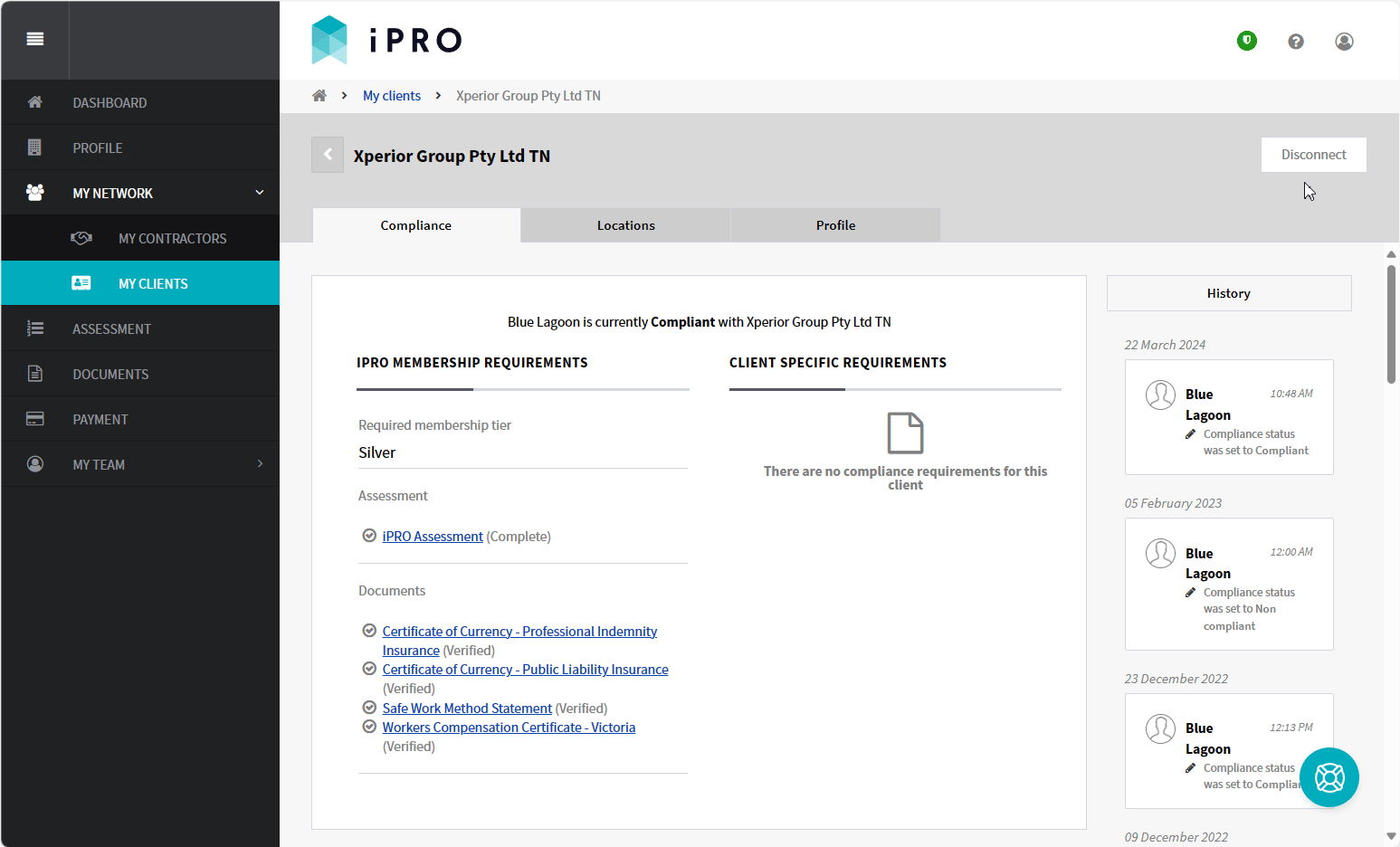
Task: Open My Clients in the sidebar
Action: (140, 283)
